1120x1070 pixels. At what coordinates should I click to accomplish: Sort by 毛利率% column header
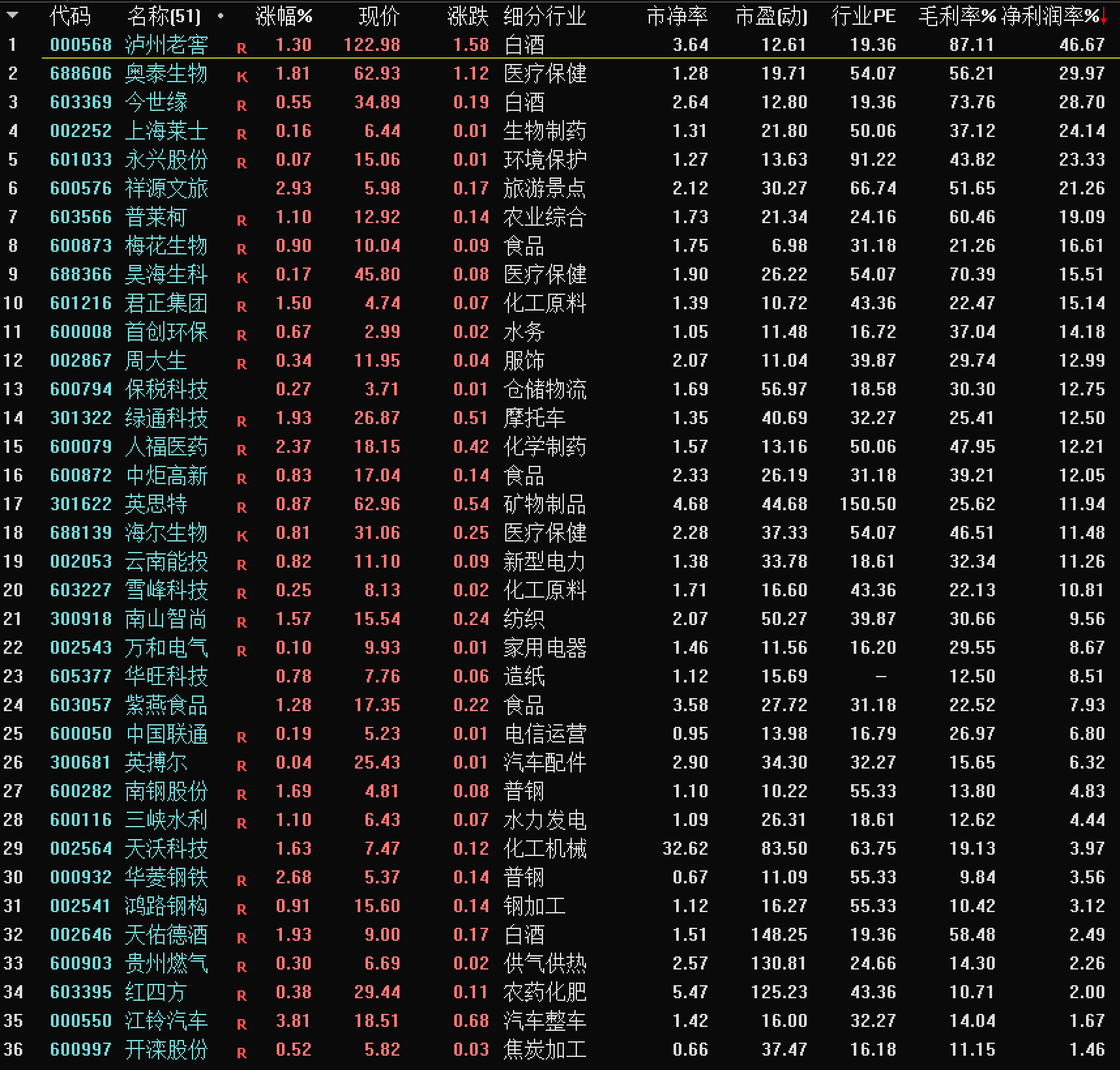click(957, 16)
